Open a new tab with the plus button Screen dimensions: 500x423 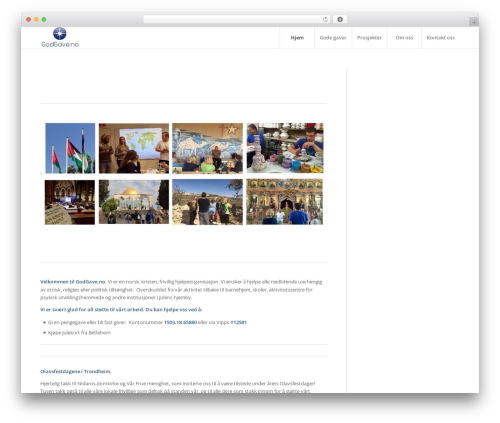[x=474, y=22]
